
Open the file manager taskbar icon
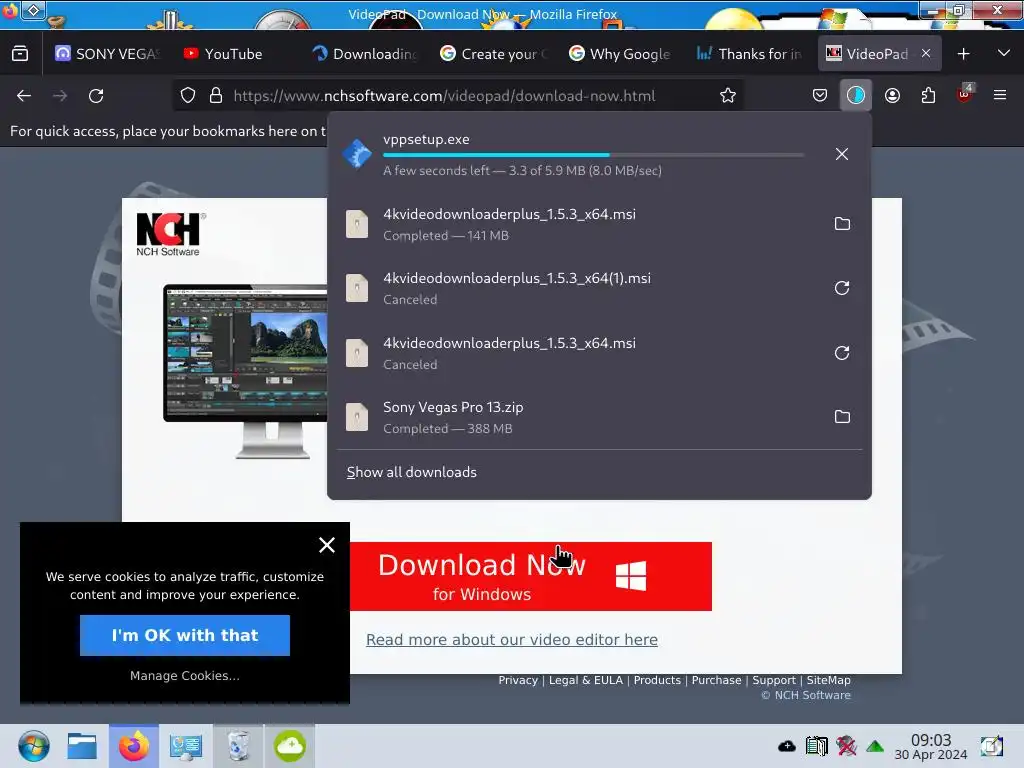click(82, 746)
